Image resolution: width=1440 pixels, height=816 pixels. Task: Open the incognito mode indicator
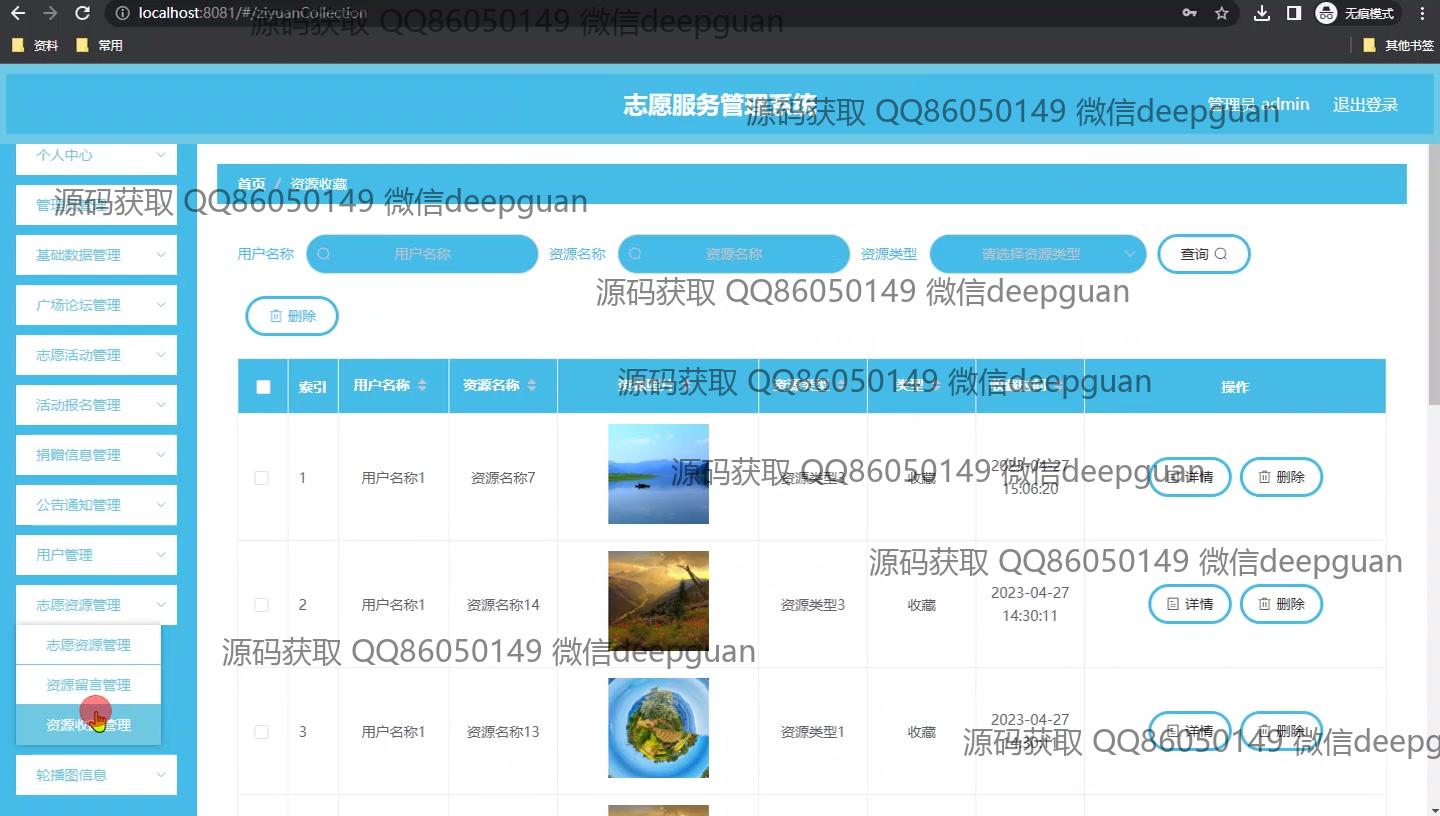(1355, 13)
